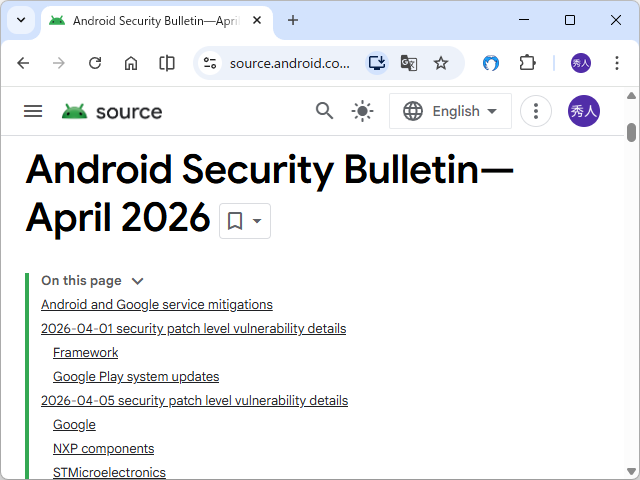Screen dimensions: 640x480
Task: Open the tab search dropdown arrow
Action: [21, 20]
